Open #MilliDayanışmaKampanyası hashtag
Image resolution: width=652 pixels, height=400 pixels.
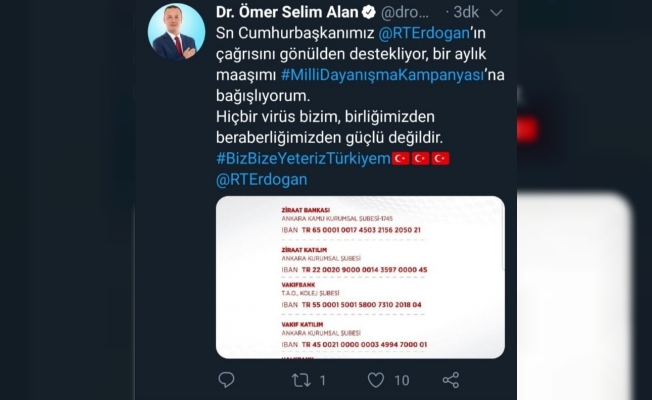[383, 75]
